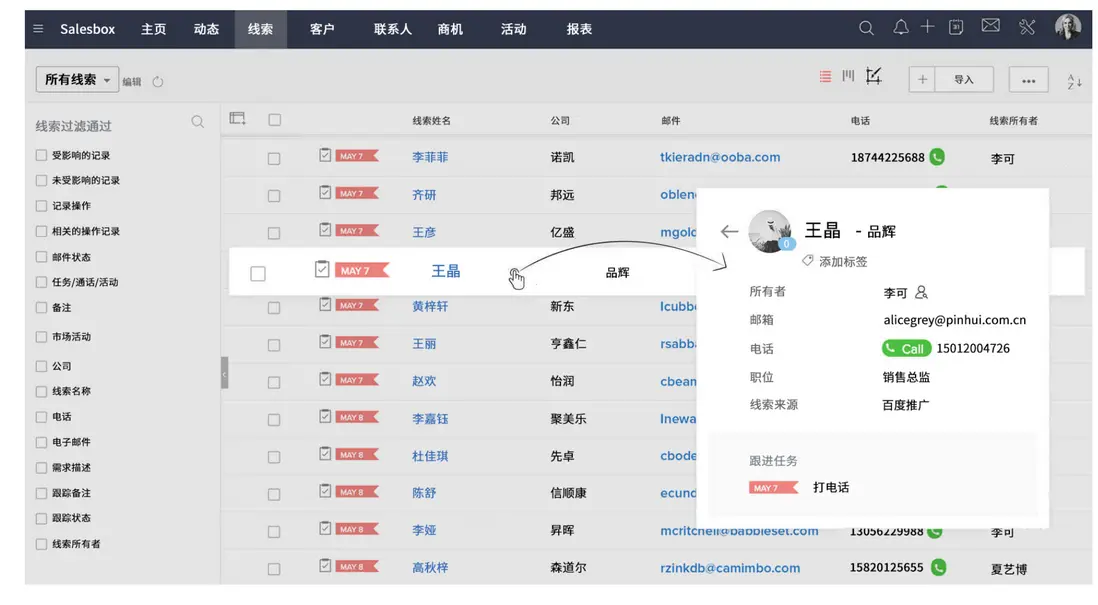The width and height of the screenshot is (1098, 605).
Task: Search filters with the magnifier in filter panel
Action: [197, 122]
